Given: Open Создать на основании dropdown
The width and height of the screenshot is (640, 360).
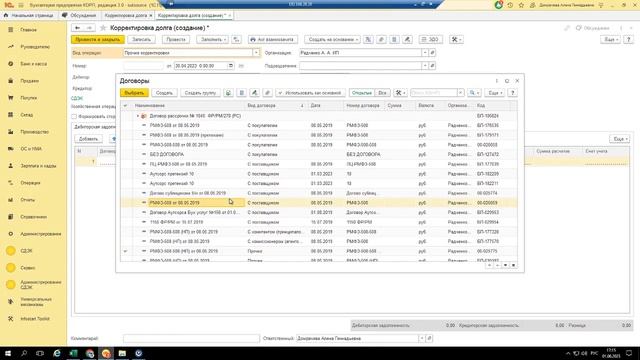Looking at the screenshot, I should (x=333, y=40).
